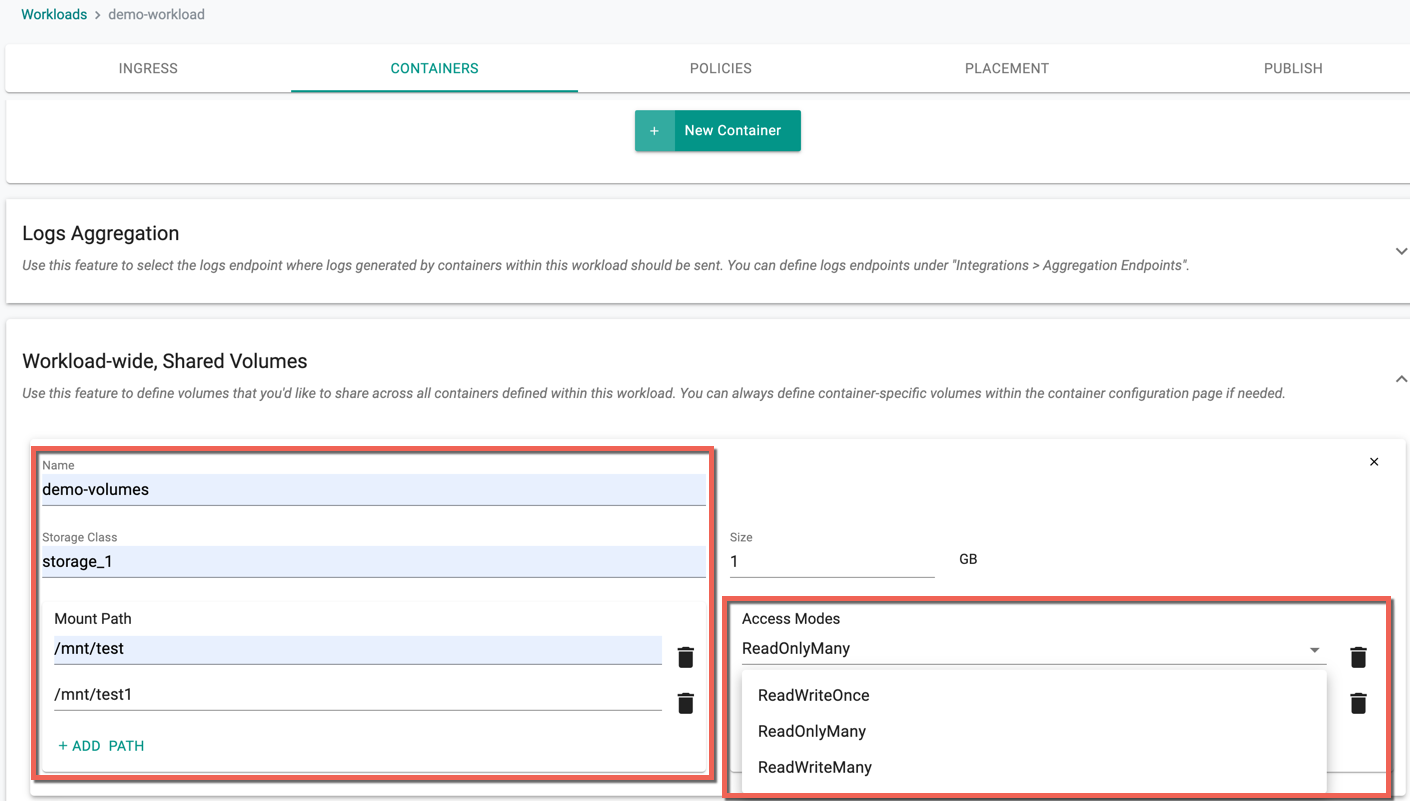This screenshot has height=801, width=1410.
Task: Click the GB unit label
Action: (968, 559)
